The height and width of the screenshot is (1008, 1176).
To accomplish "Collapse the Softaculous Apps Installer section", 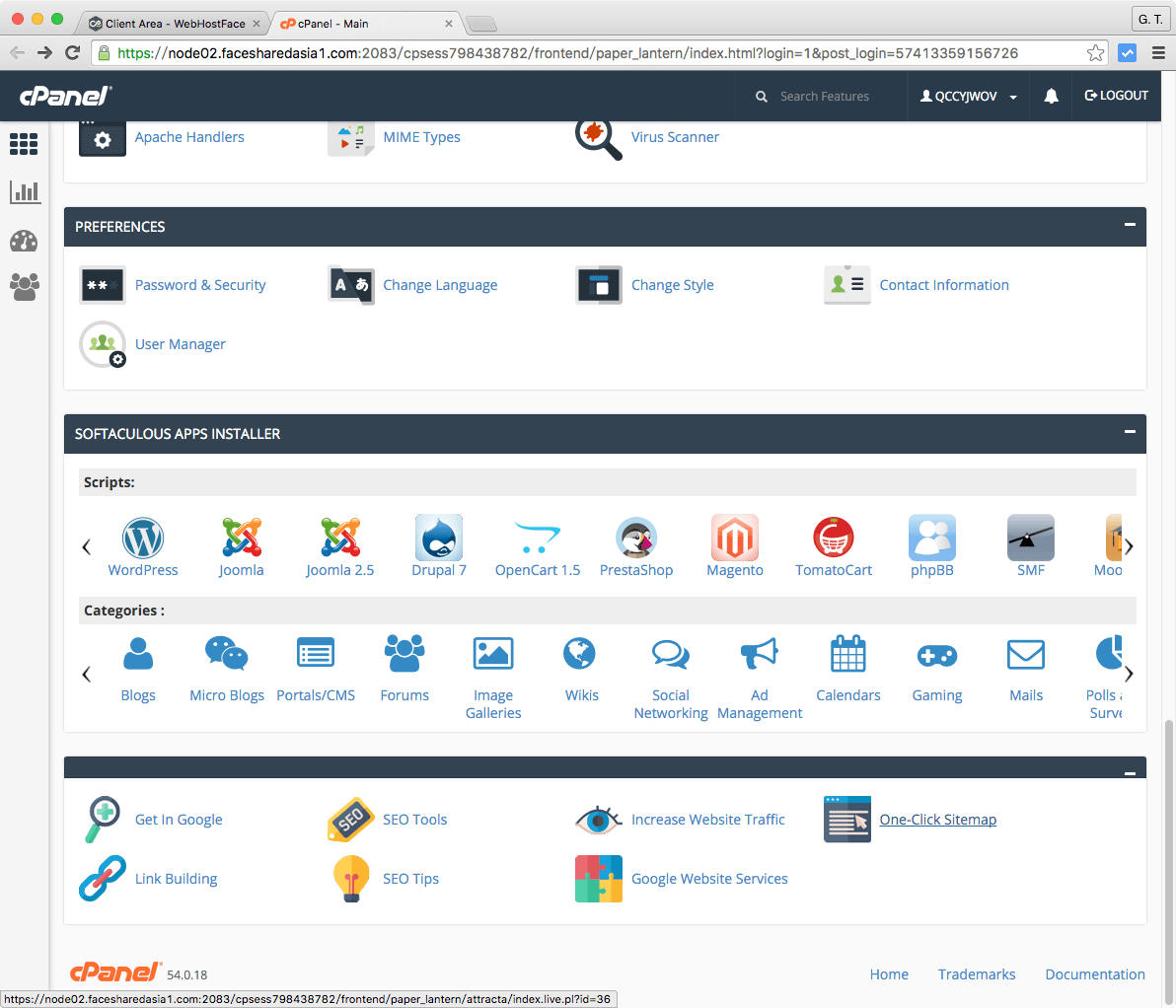I will pos(1130,433).
